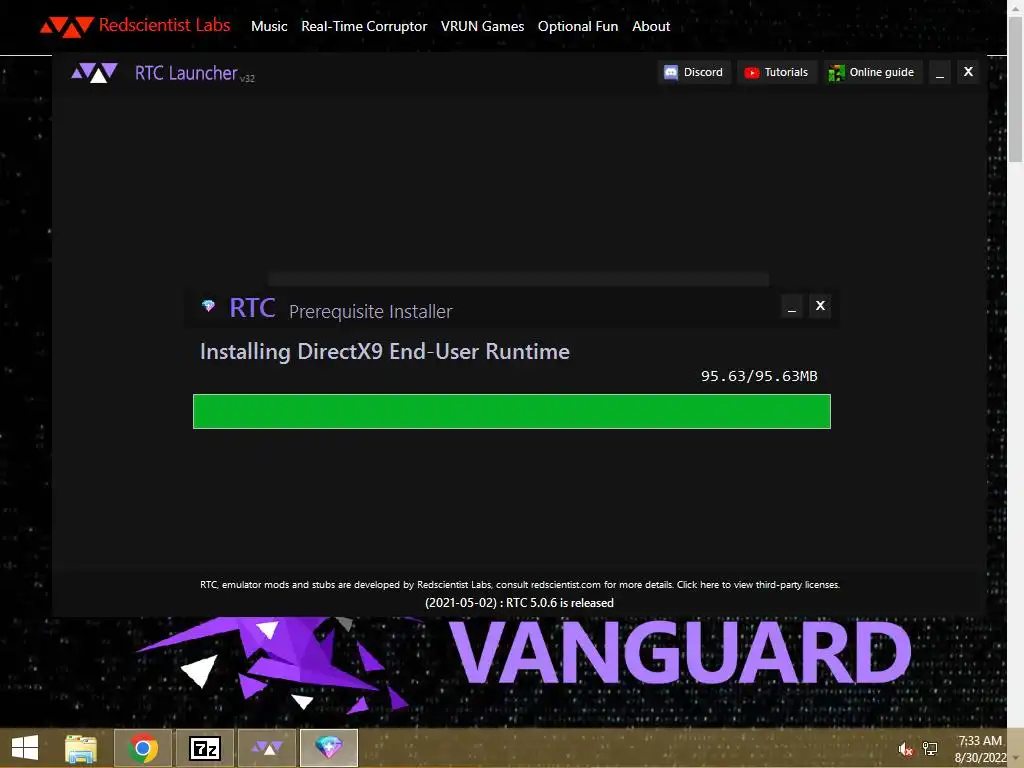Open 7-Zip from the taskbar
1024x768 pixels.
click(x=204, y=748)
